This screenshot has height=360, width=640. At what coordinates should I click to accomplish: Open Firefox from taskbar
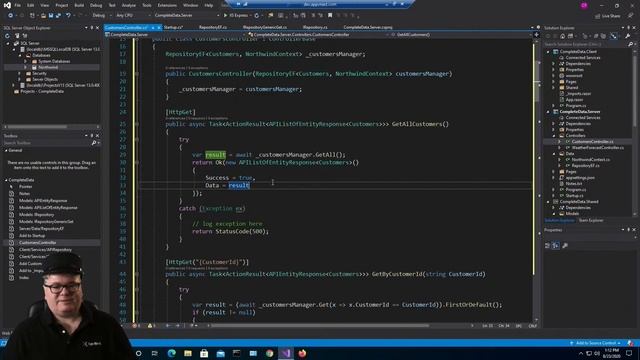click(x=302, y=353)
